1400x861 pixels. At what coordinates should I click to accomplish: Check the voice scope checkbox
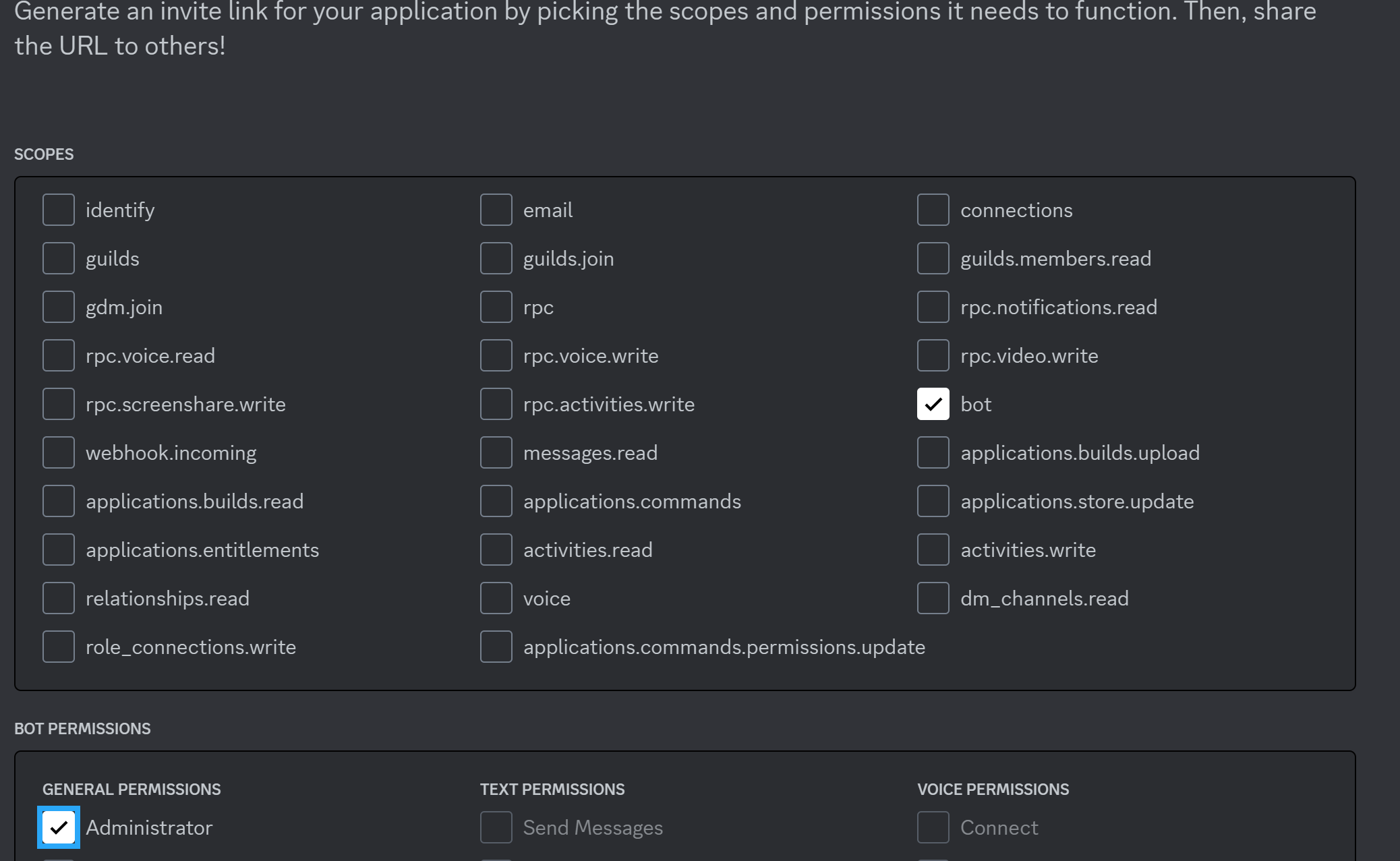(496, 598)
